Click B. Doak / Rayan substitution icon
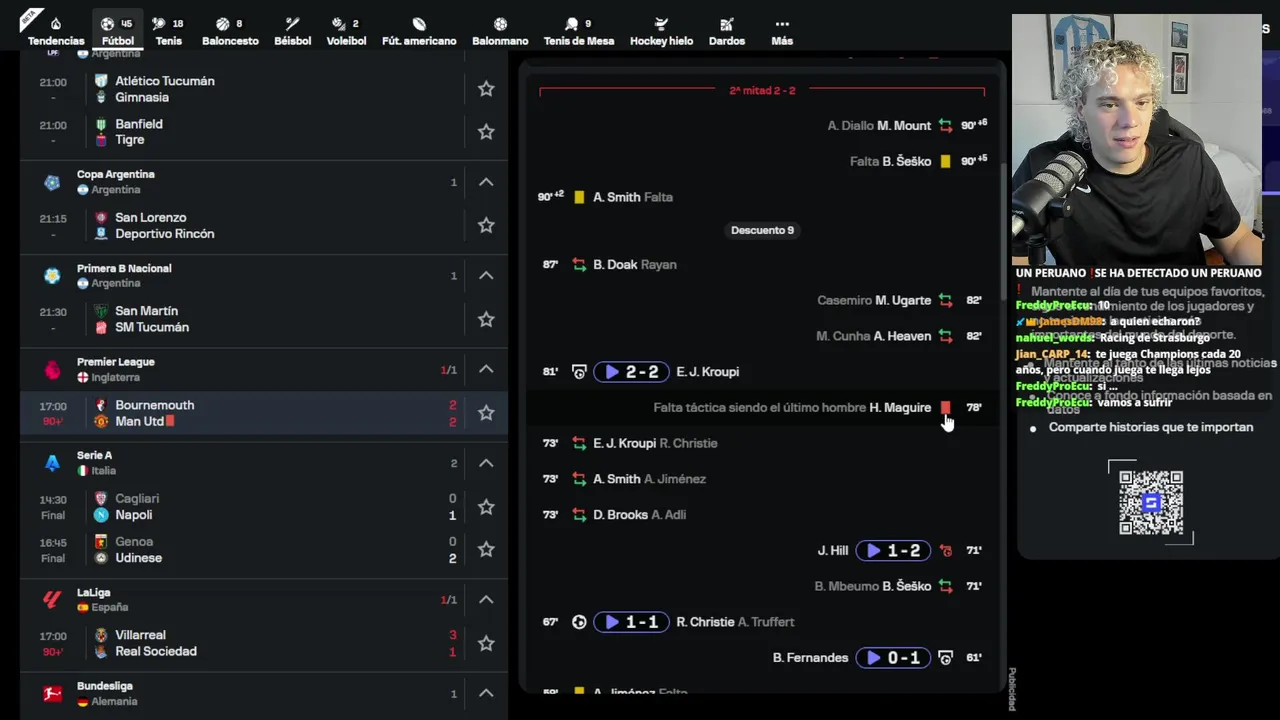Image resolution: width=1280 pixels, height=720 pixels. 579,265
